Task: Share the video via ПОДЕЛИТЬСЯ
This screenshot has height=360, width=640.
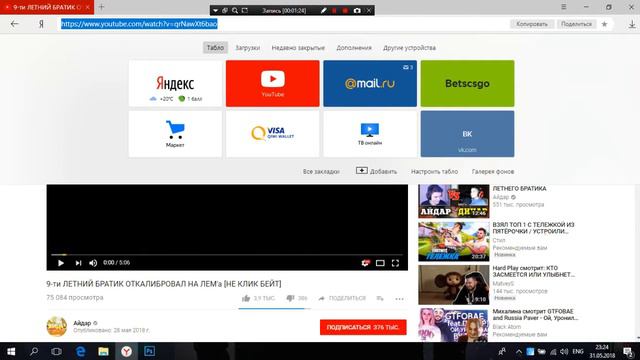Action: click(342, 298)
